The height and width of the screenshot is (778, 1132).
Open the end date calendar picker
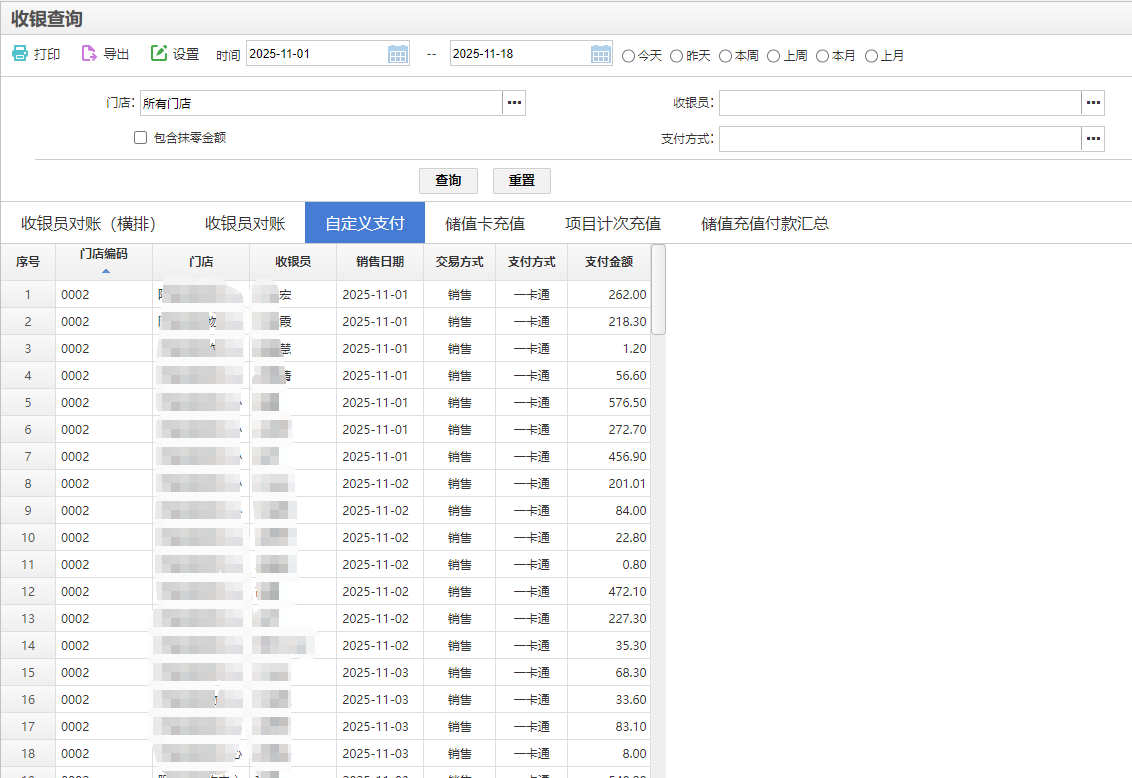[x=601, y=54]
